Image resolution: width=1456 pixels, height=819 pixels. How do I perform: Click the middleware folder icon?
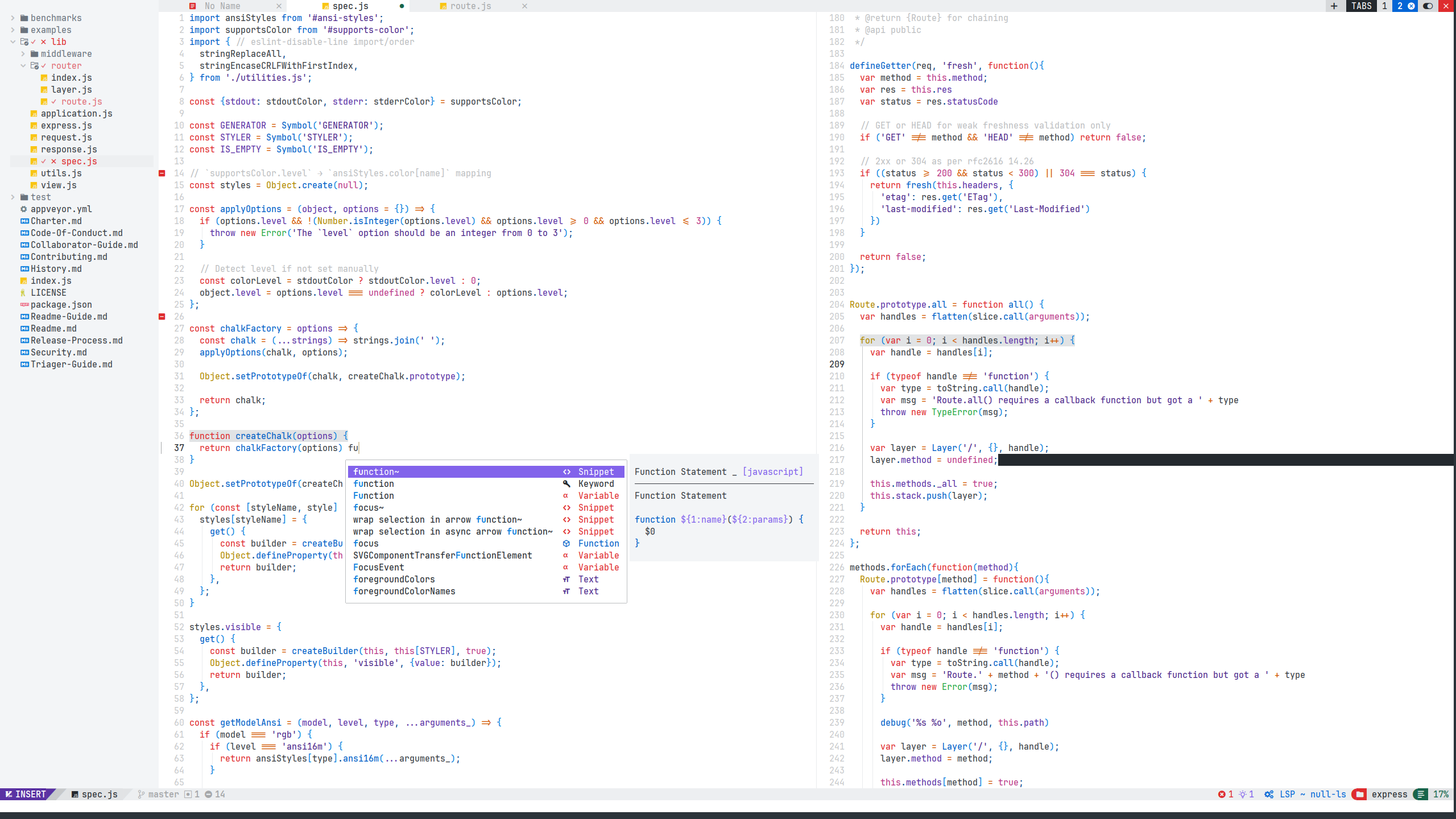point(35,54)
